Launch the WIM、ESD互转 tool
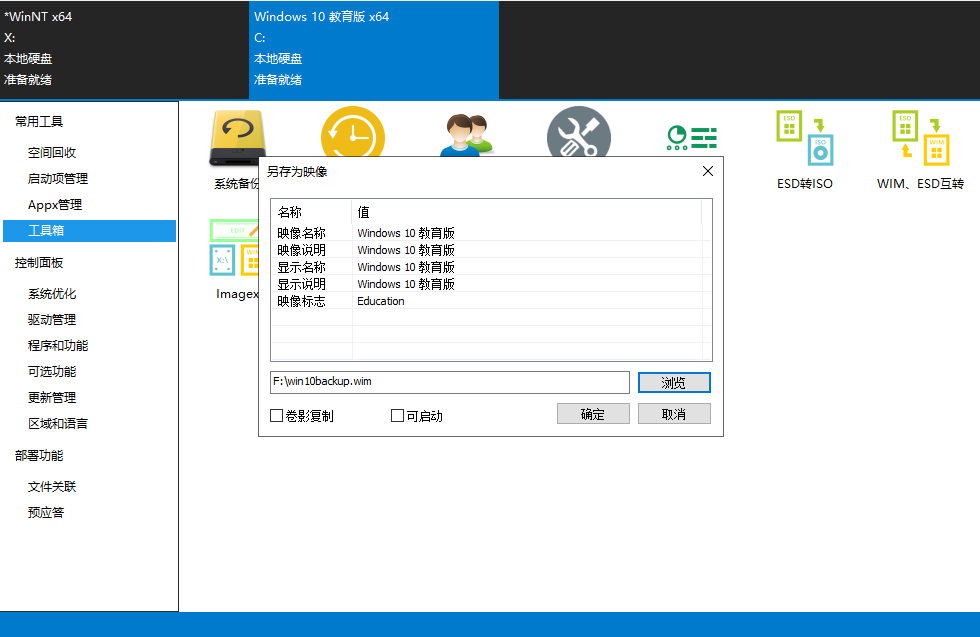The width and height of the screenshot is (980, 637). [921, 150]
